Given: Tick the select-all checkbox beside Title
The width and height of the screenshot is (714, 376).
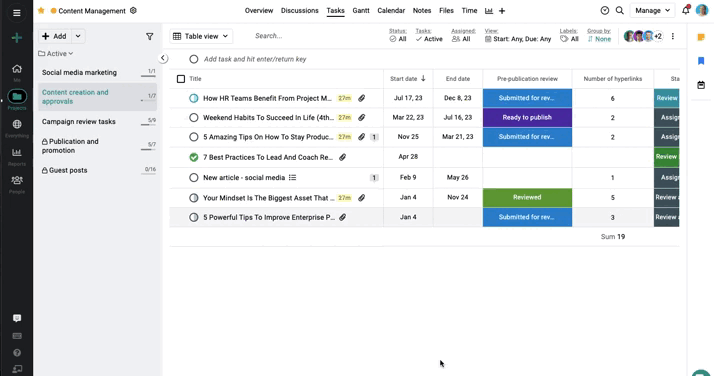Looking at the screenshot, I should 181,79.
